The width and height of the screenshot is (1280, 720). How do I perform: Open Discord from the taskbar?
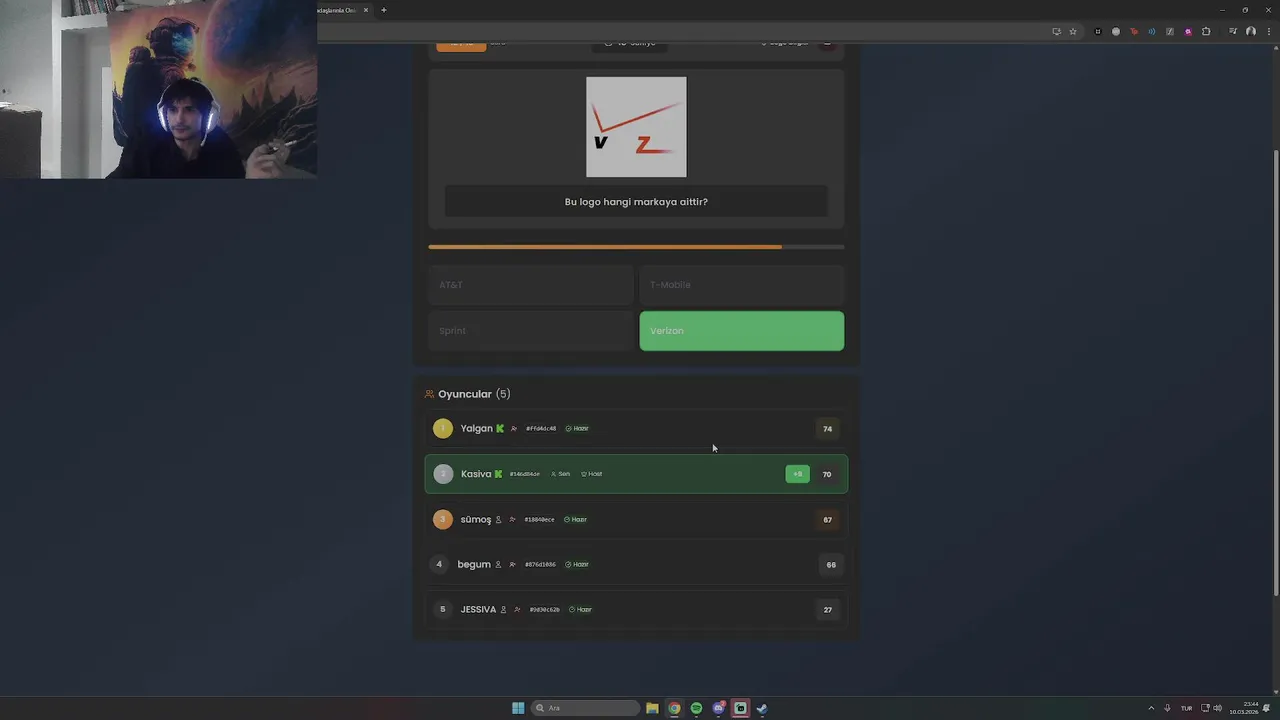coord(718,708)
